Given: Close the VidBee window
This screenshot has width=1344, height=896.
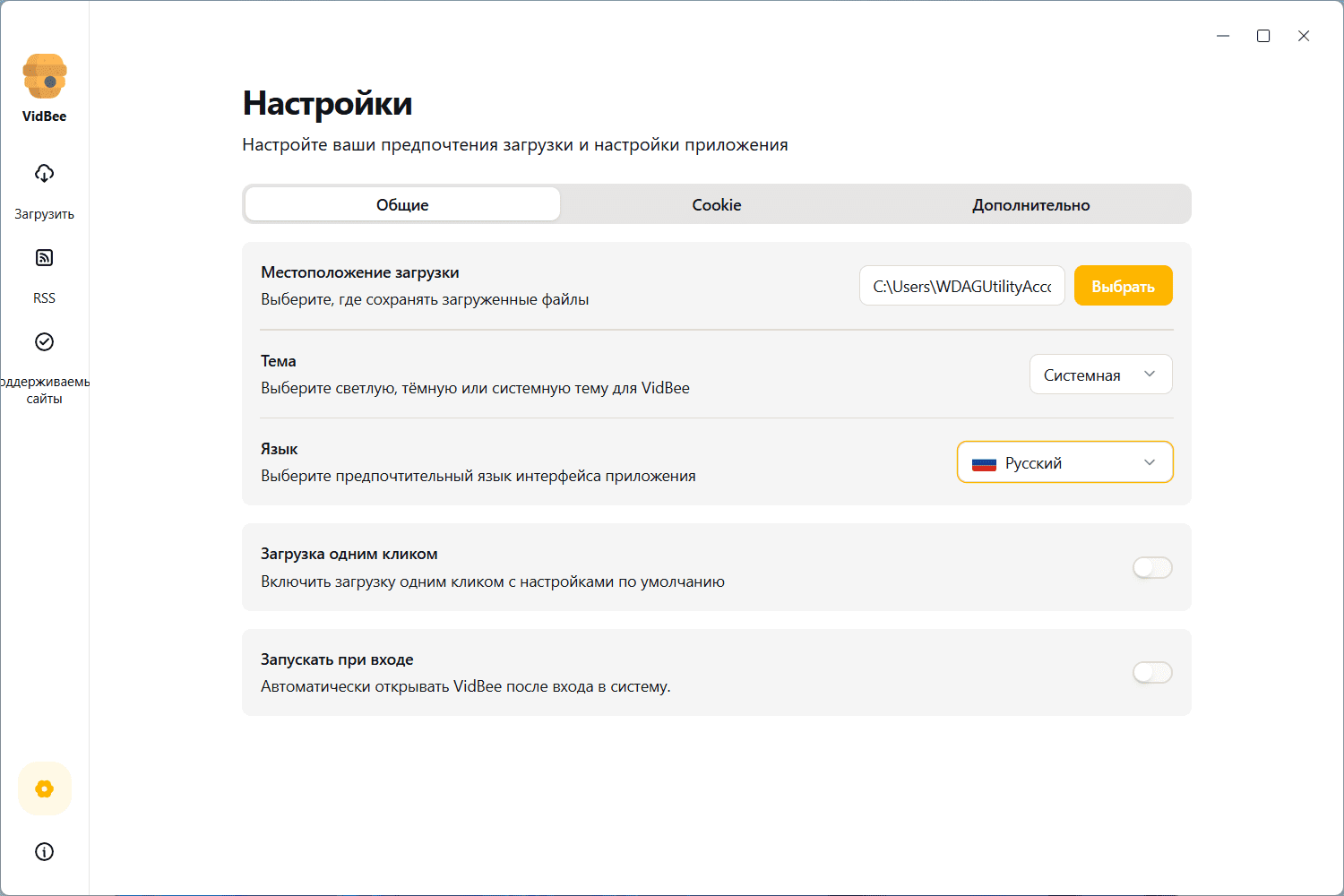Looking at the screenshot, I should [1304, 36].
